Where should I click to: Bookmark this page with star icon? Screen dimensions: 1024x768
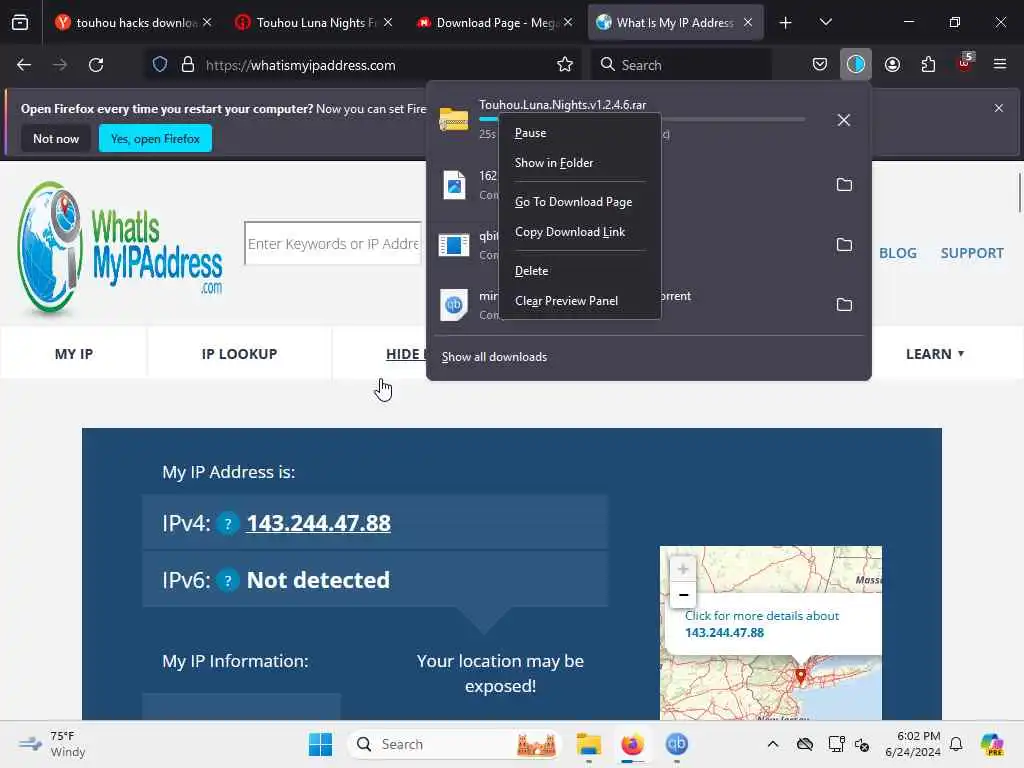click(x=565, y=65)
